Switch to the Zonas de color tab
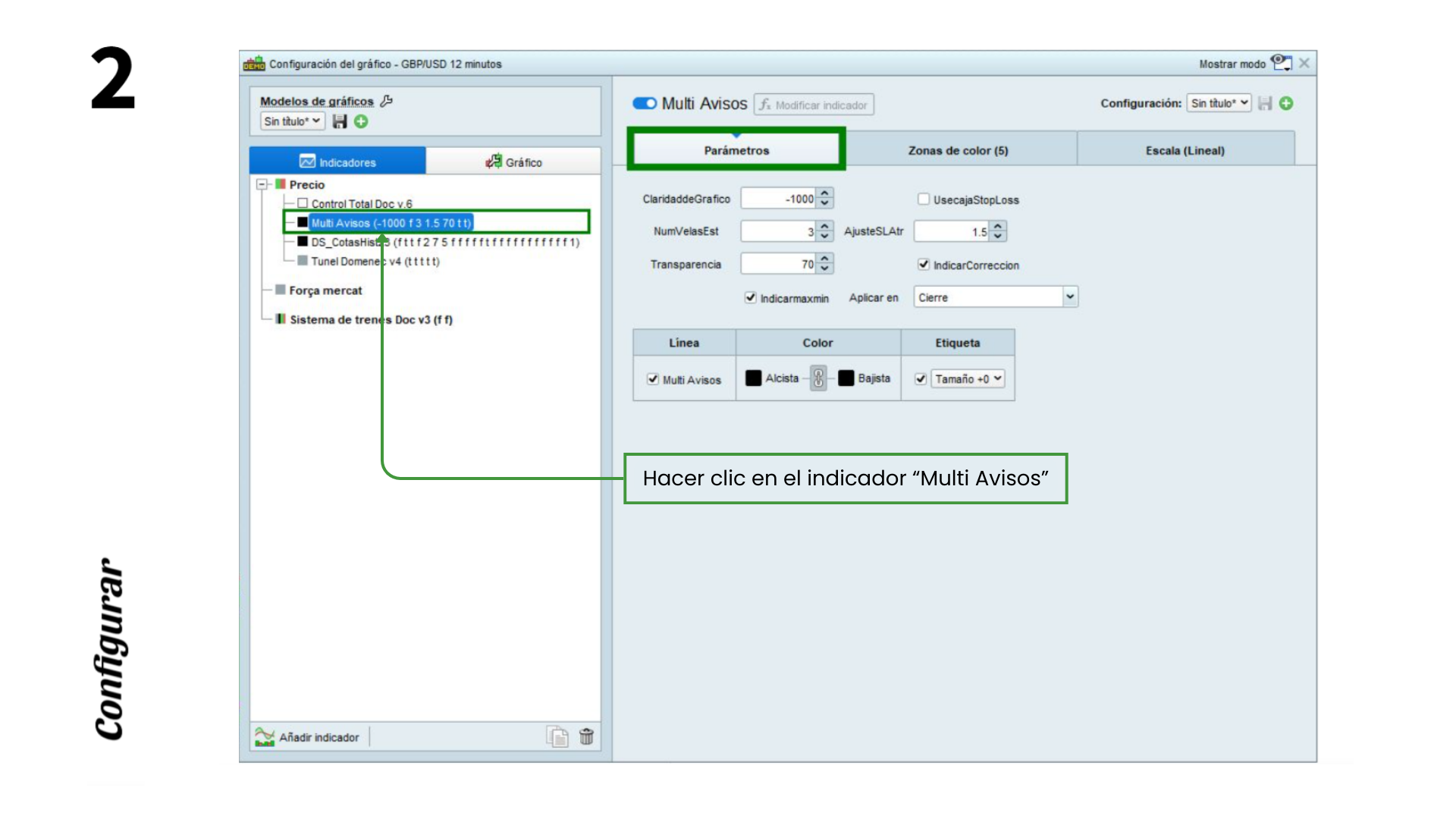This screenshot has width=1456, height=819. [957, 150]
